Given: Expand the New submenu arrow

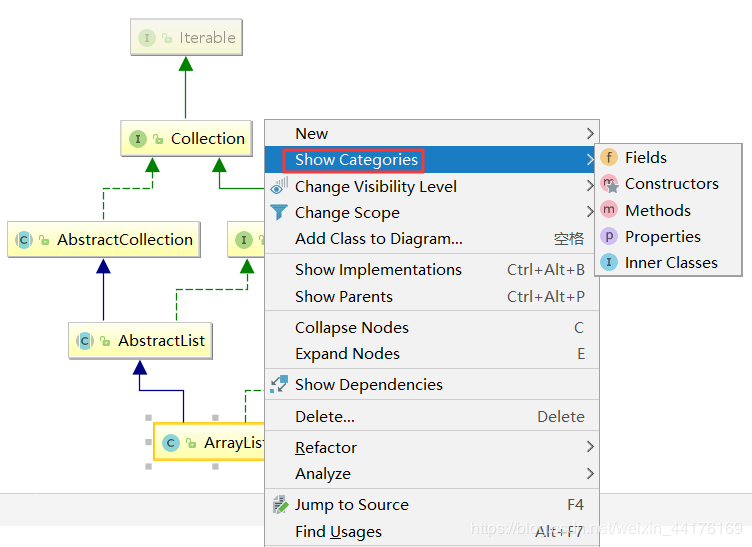Looking at the screenshot, I should [x=590, y=133].
